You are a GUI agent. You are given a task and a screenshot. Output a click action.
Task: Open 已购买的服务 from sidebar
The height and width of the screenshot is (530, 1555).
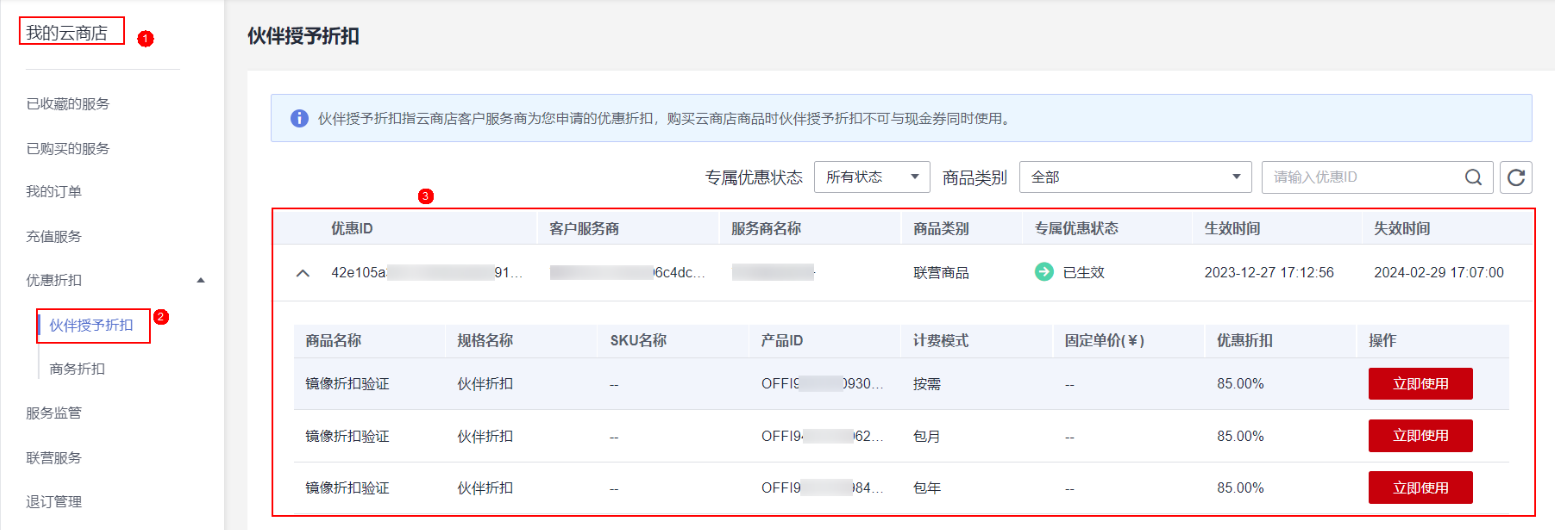click(x=68, y=148)
